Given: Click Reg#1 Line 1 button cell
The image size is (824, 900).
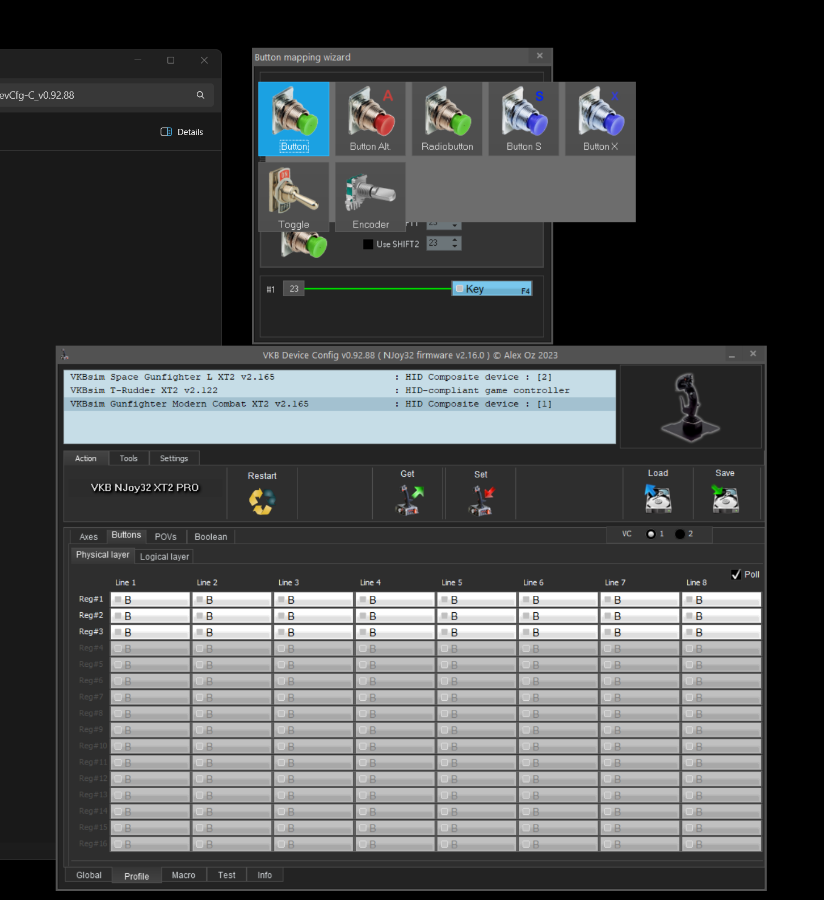Looking at the screenshot, I should click(x=150, y=600).
